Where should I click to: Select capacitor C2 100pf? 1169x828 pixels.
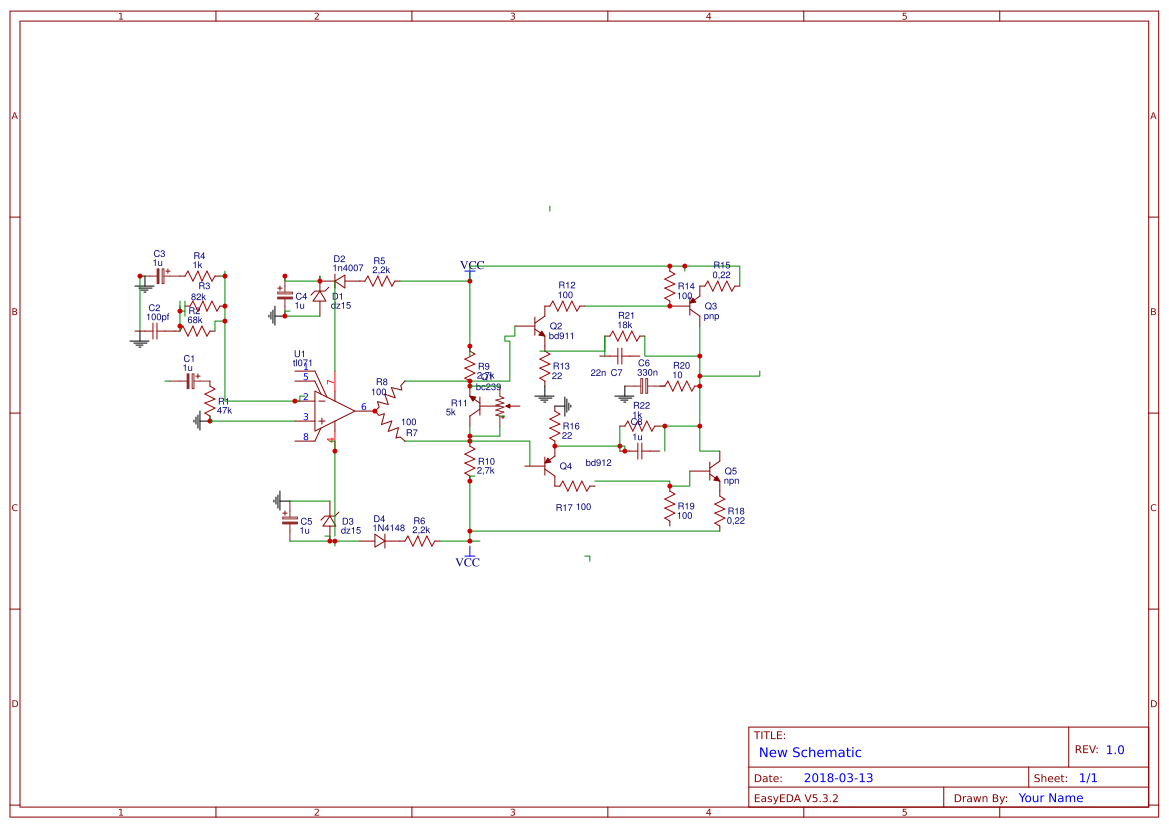[x=154, y=331]
